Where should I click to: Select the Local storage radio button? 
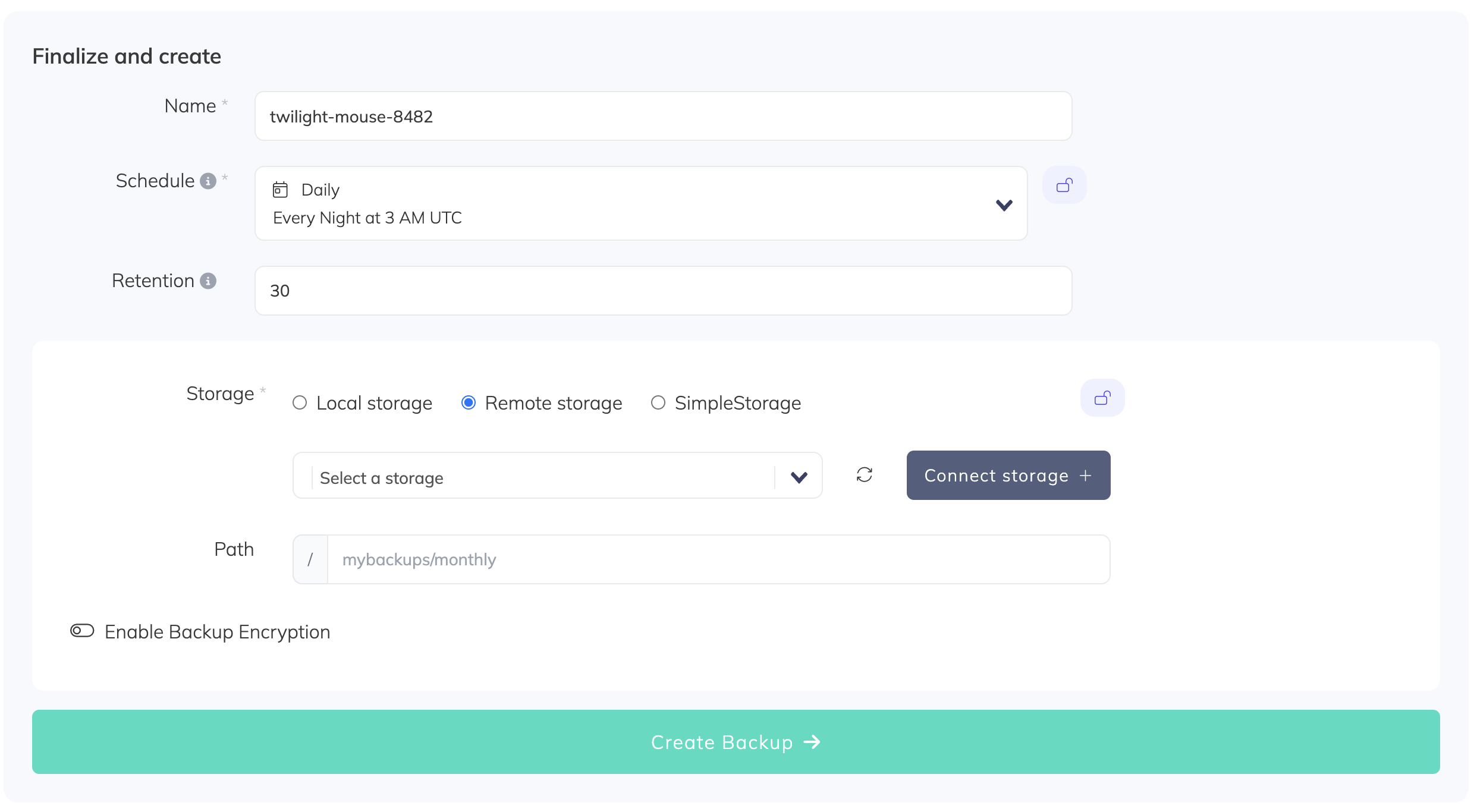(300, 403)
